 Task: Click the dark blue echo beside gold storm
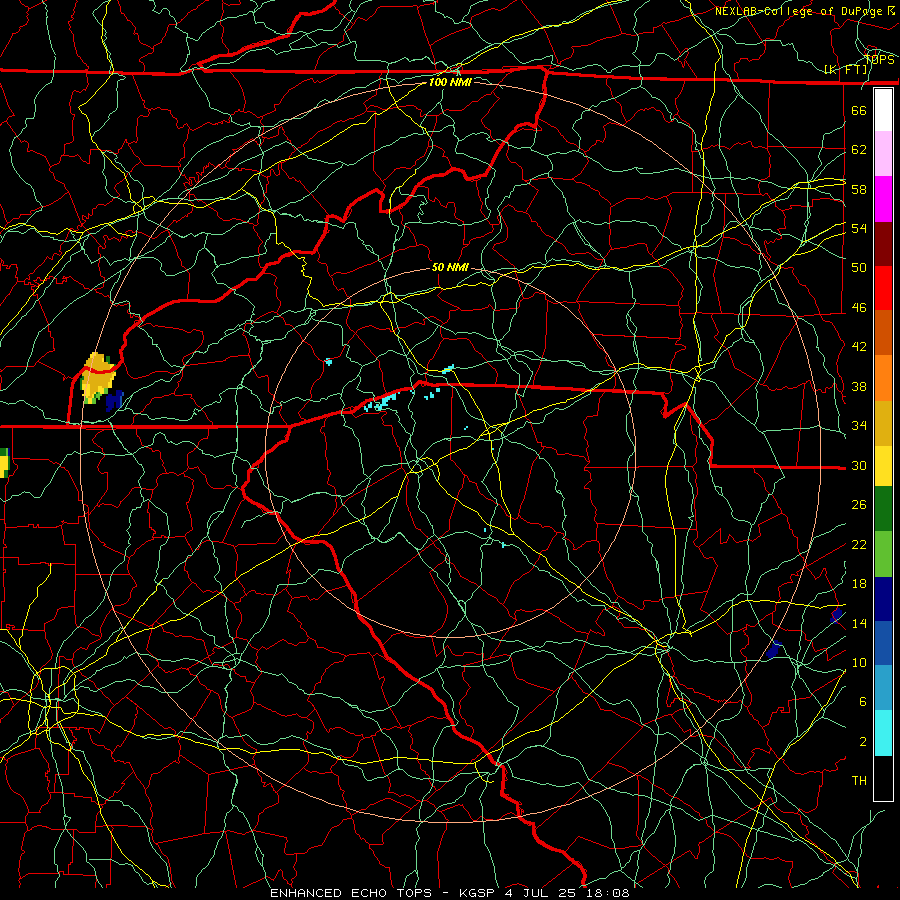(114, 400)
